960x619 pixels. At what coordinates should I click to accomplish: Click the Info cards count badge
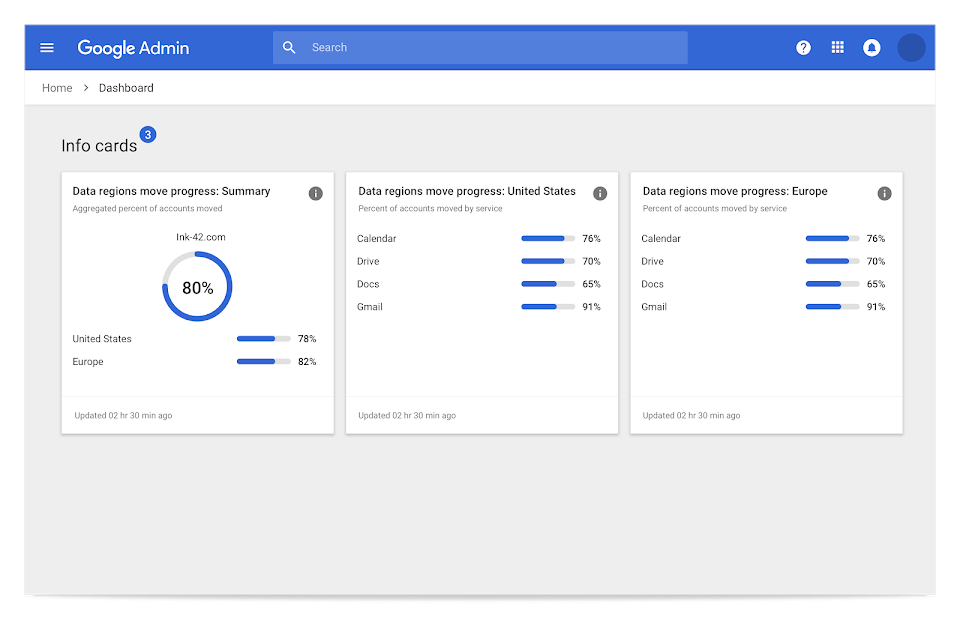tap(148, 134)
